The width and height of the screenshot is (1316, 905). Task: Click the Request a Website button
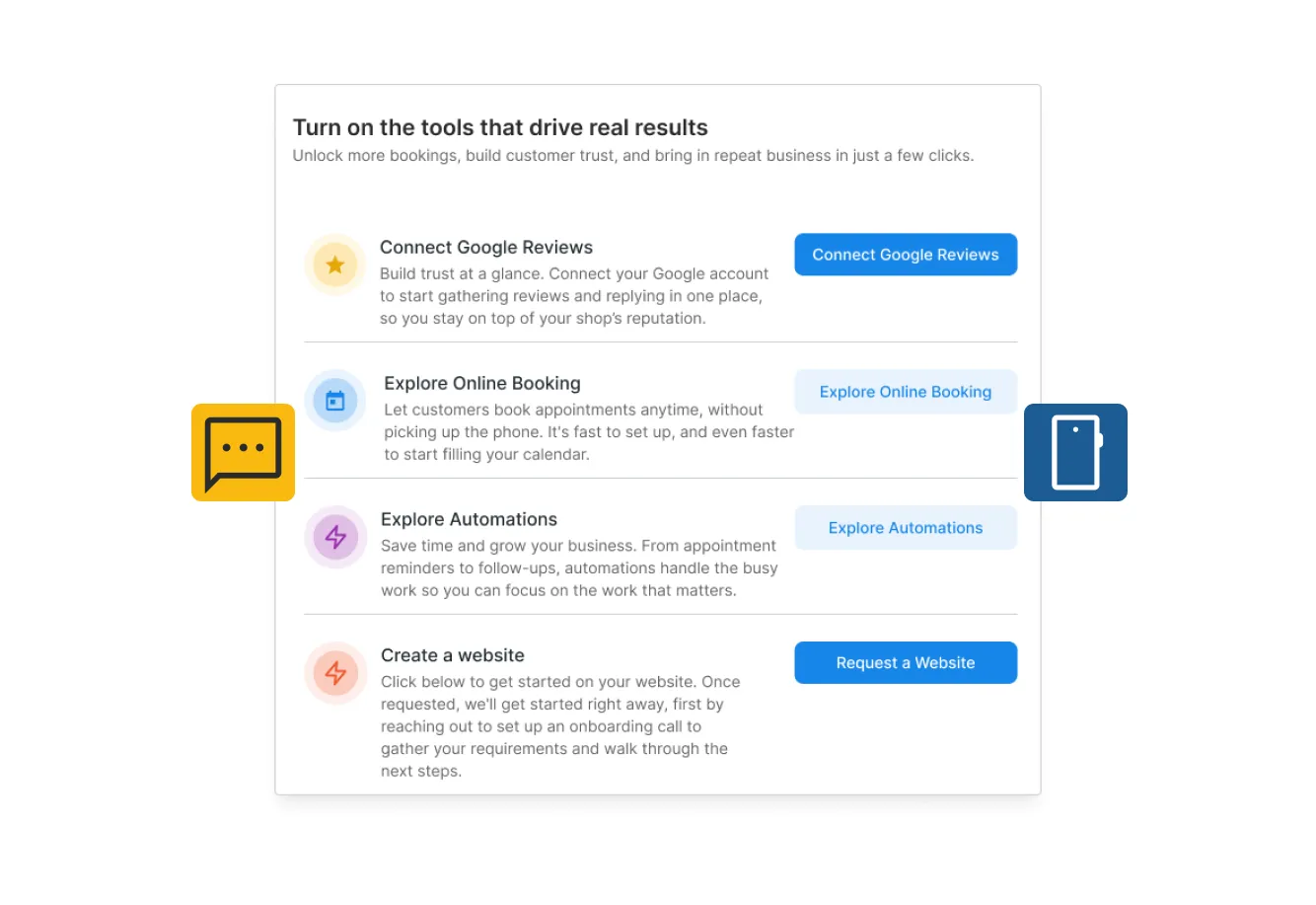tap(906, 663)
